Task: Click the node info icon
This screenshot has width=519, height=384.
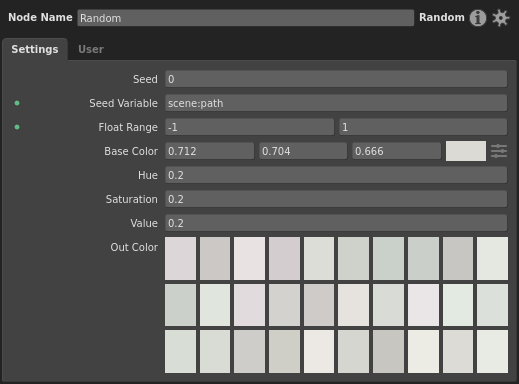Action: tap(478, 18)
